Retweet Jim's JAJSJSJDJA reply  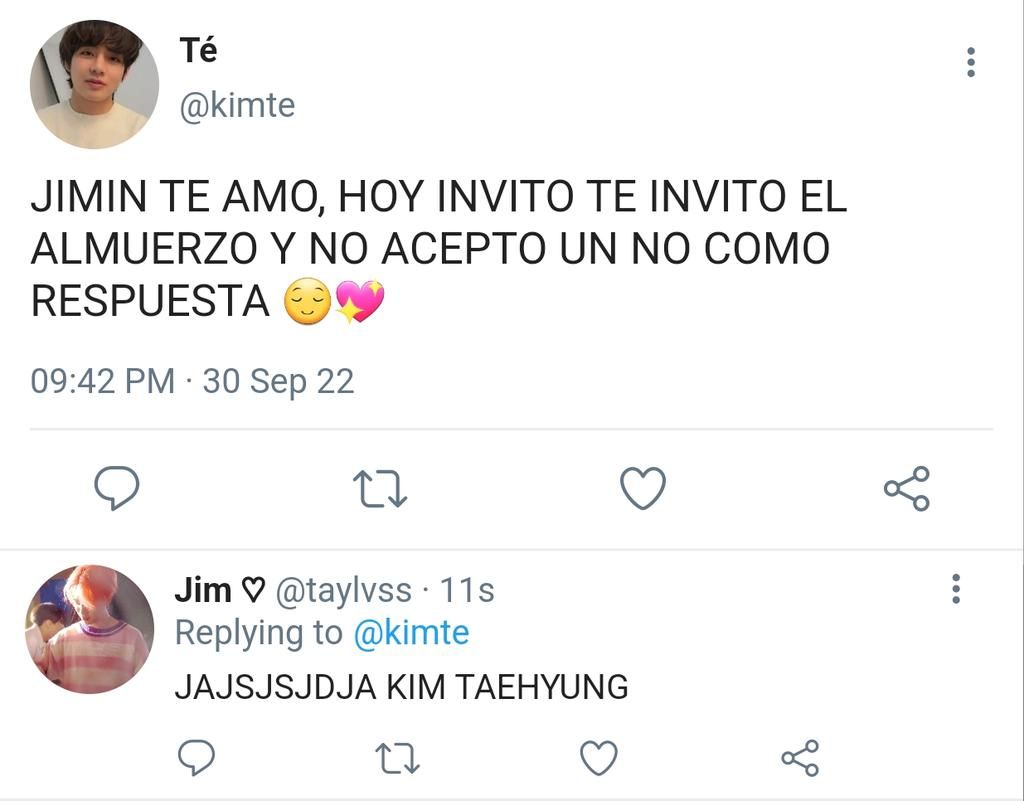(398, 758)
